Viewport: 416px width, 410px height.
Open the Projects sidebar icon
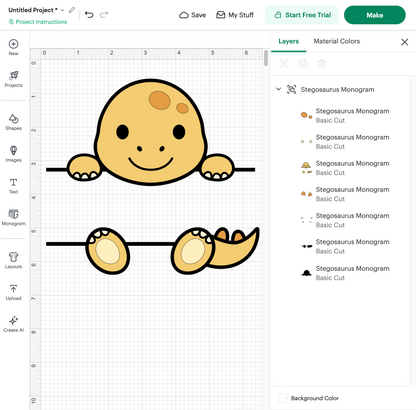14,75
